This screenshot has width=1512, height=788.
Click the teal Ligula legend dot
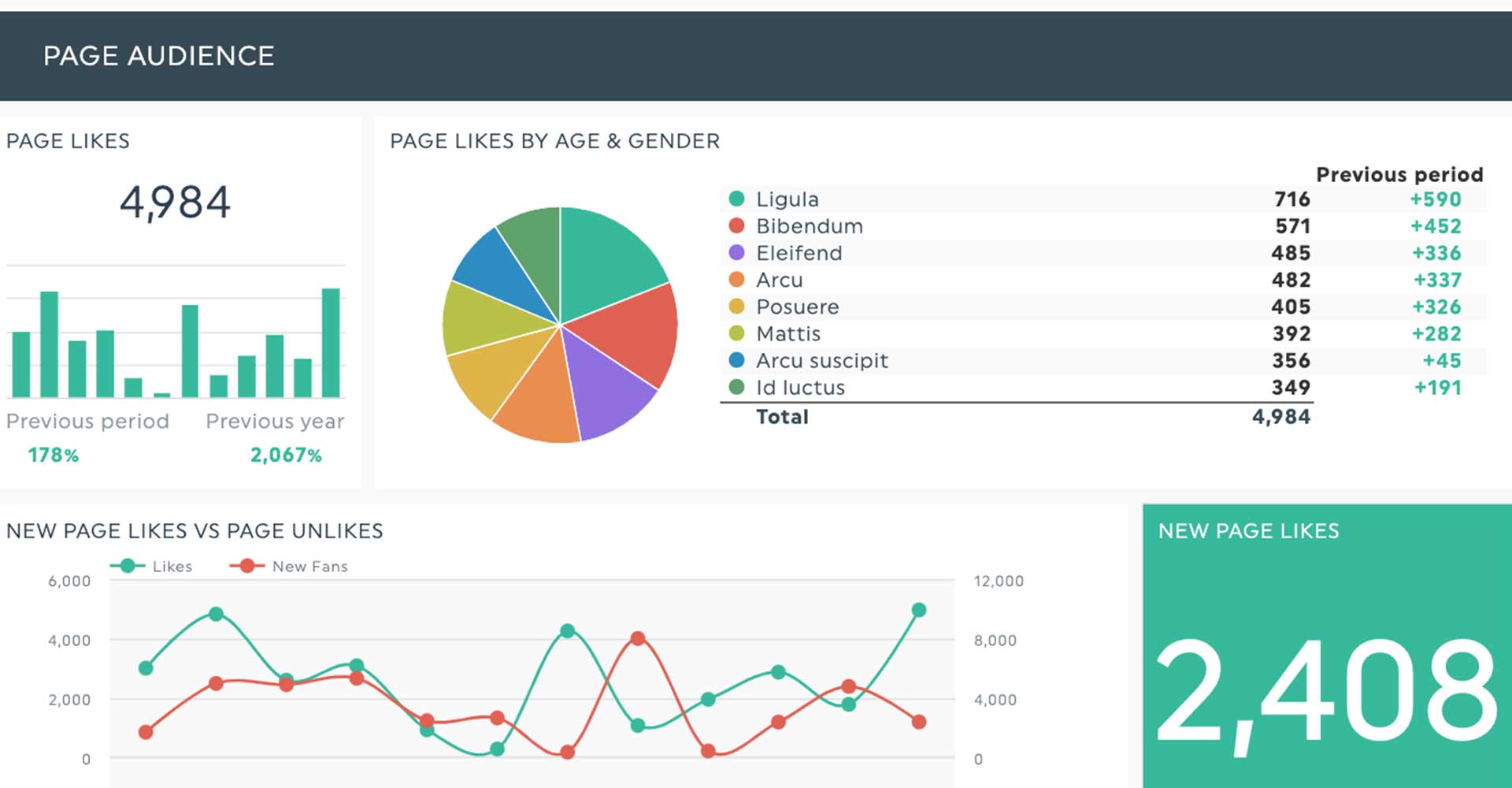(736, 199)
